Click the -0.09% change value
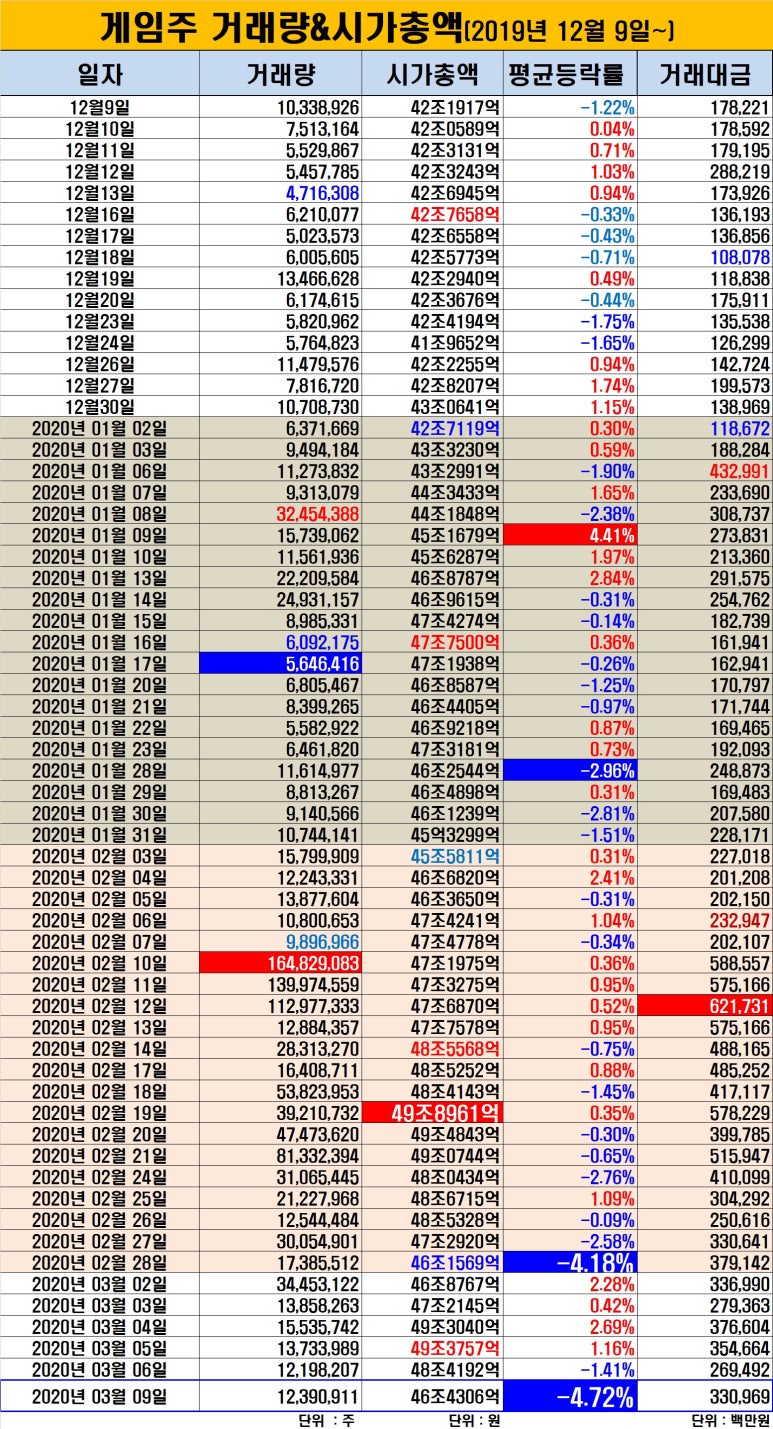Image resolution: width=773 pixels, height=1429 pixels. (x=609, y=1219)
